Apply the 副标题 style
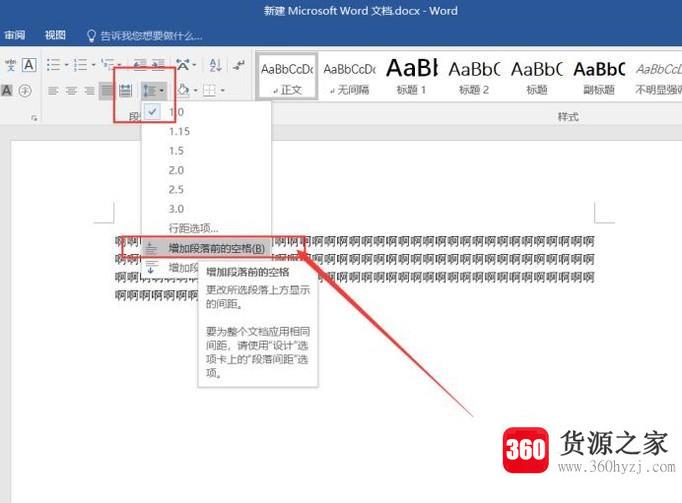682x503 pixels. (599, 77)
